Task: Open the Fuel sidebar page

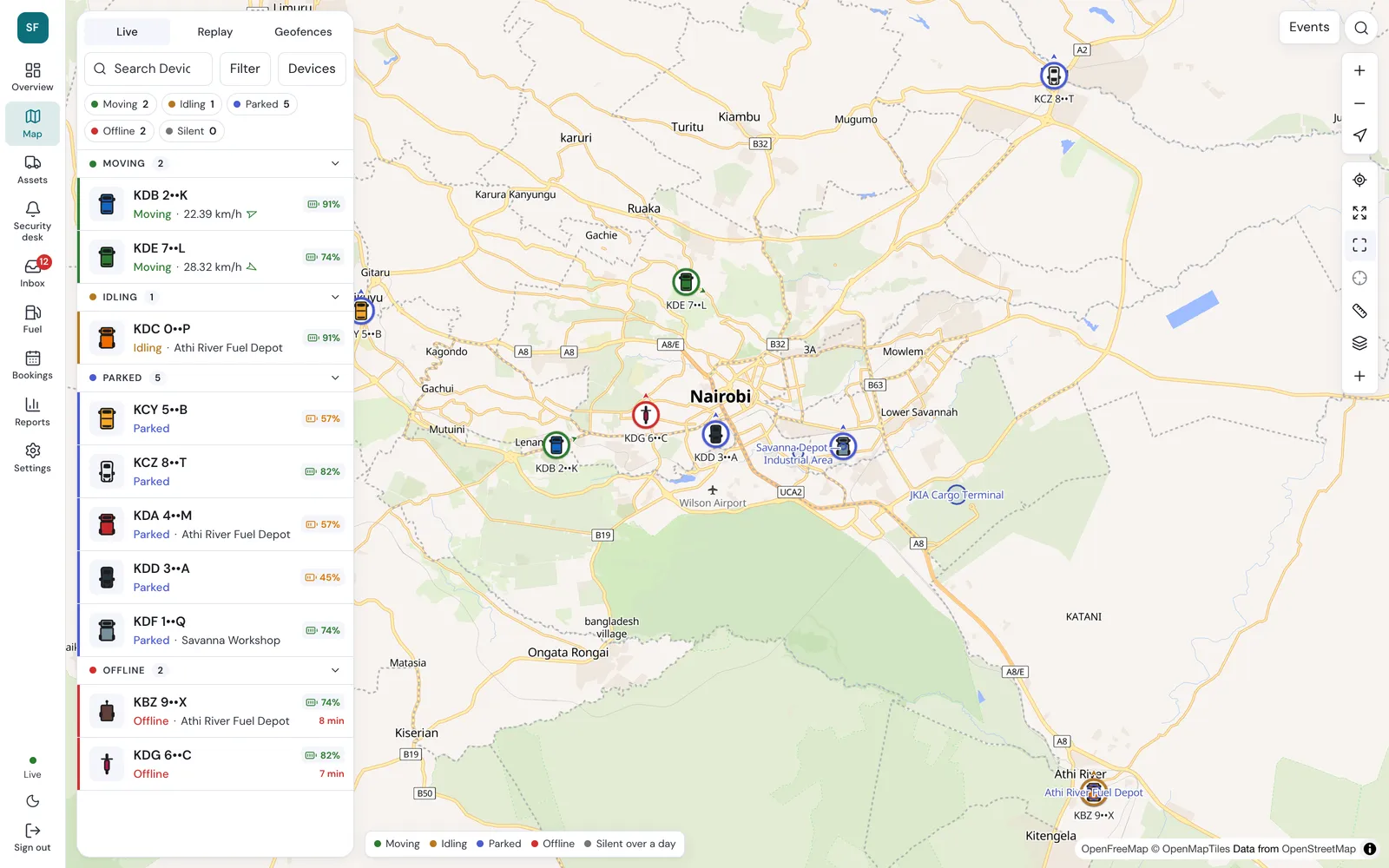Action: [x=32, y=319]
